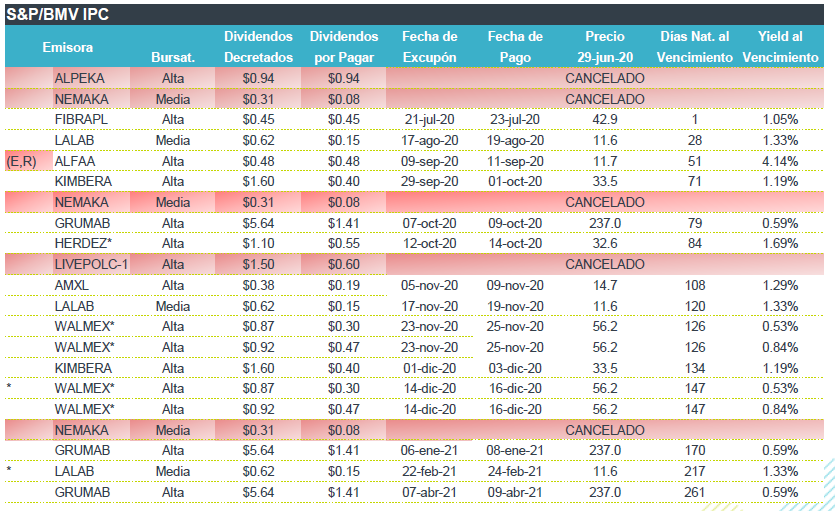Screen dimensions: 835x511
Task: Click the price value 32.6
Action: pos(605,243)
